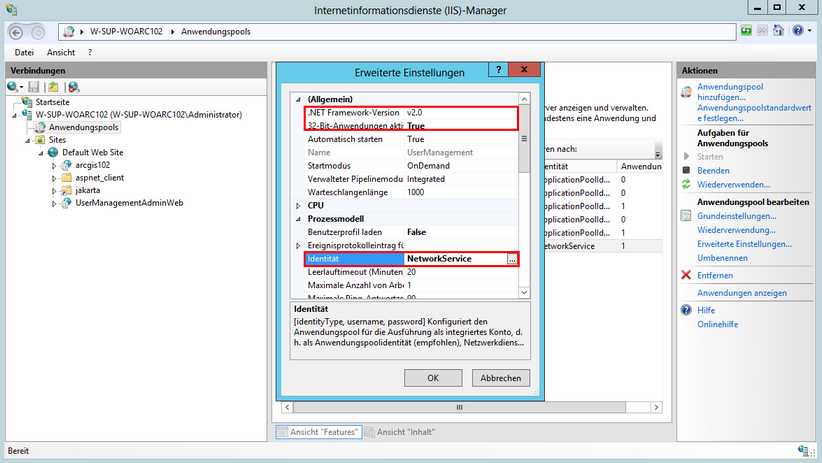Screen dimensions: 822x463
Task: Switch to Ansicht "Features" tab
Action: [x=319, y=432]
